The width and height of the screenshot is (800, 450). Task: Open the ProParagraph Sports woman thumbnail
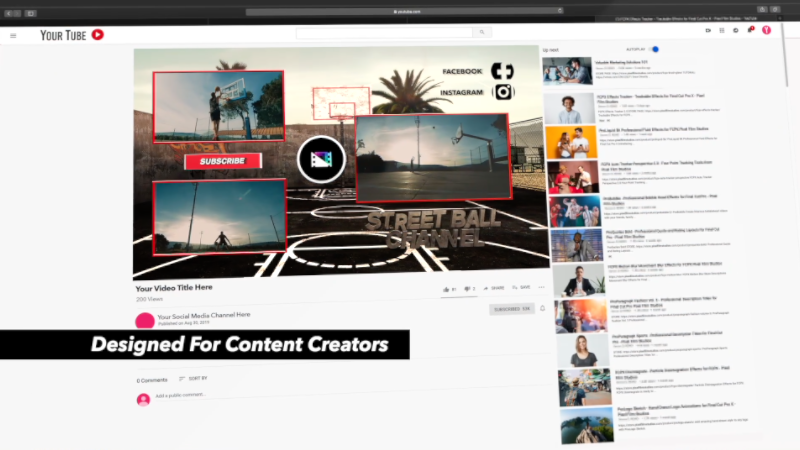pos(583,351)
